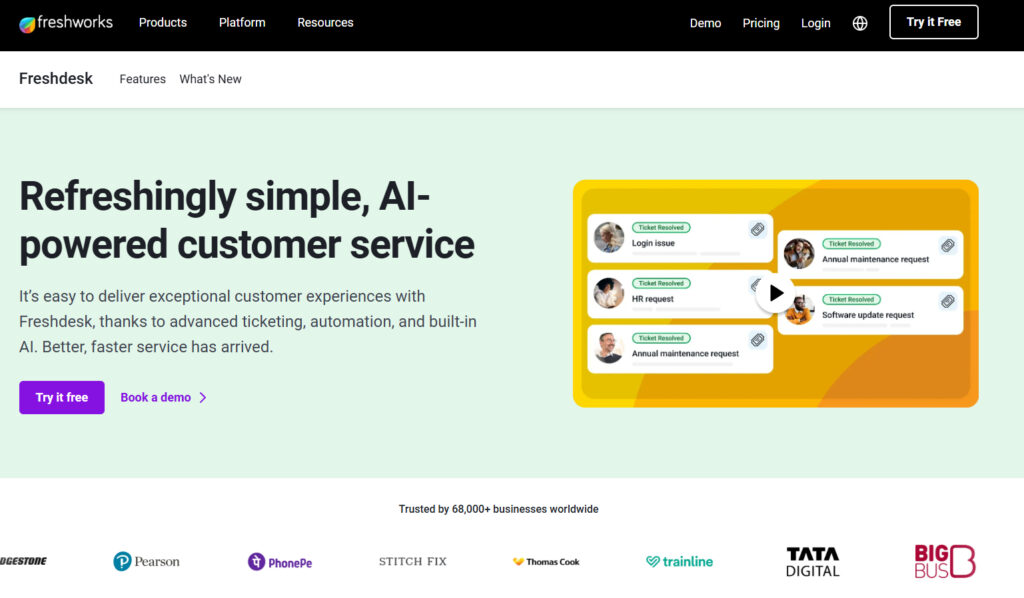Click the Trainline logo

(x=679, y=562)
